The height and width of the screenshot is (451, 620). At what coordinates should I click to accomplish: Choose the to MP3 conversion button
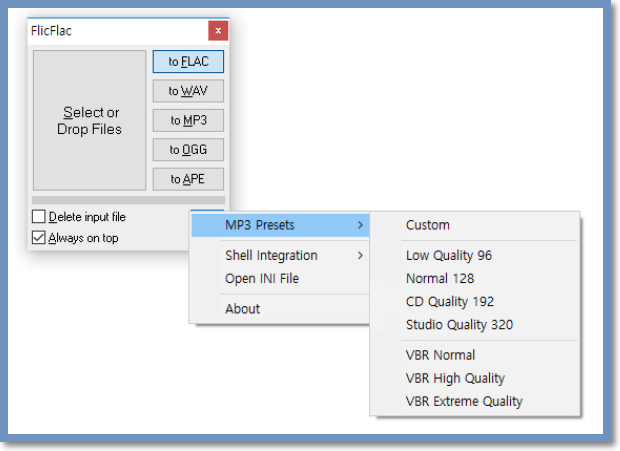pyautogui.click(x=188, y=120)
